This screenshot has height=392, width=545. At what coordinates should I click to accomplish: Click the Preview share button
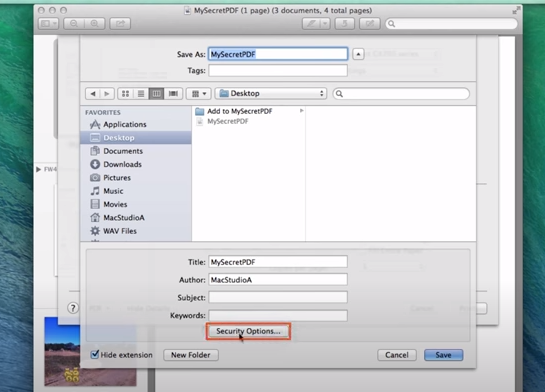(x=120, y=24)
